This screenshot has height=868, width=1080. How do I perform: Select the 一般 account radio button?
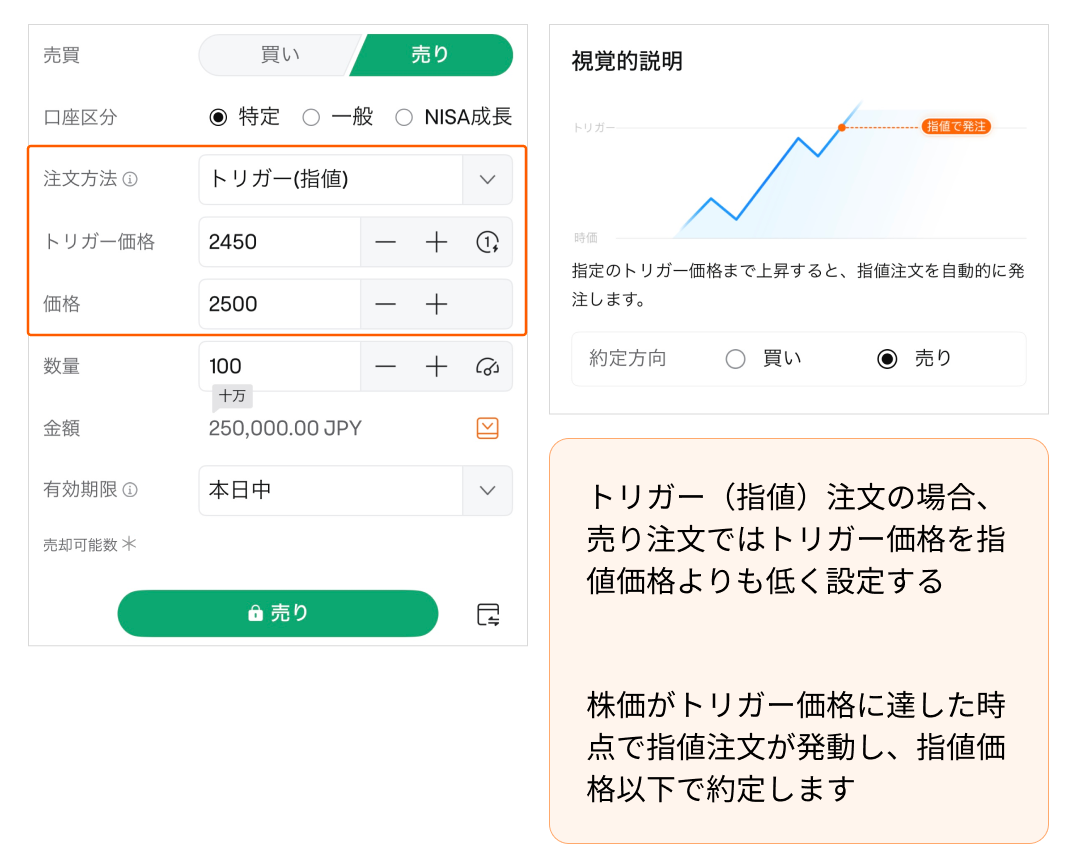pyautogui.click(x=311, y=117)
